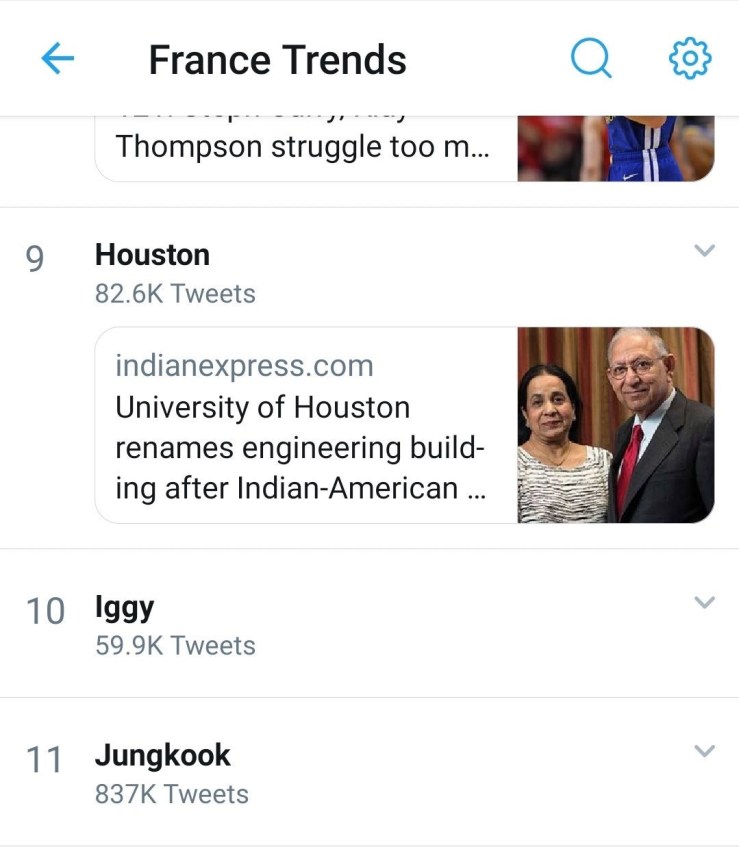Expand options chevron for Houston trend
This screenshot has height=847, width=739.
tap(705, 251)
